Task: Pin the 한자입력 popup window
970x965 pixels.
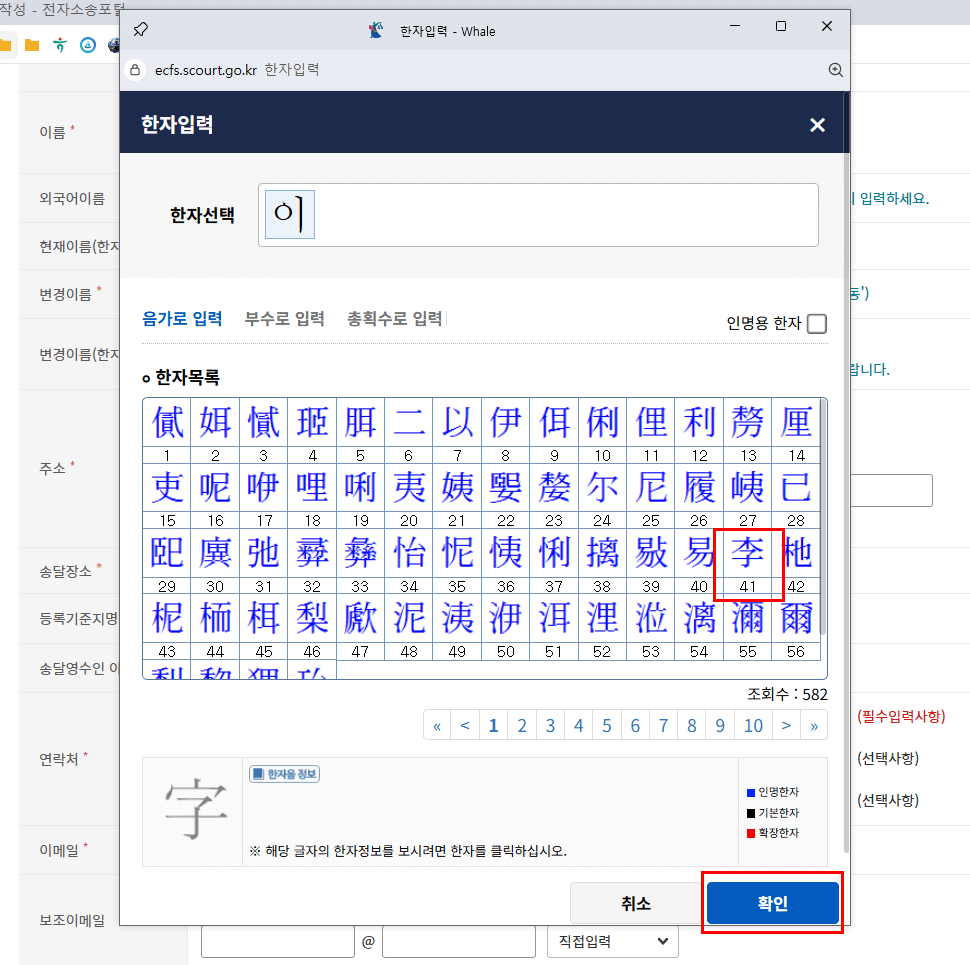Action: [140, 28]
